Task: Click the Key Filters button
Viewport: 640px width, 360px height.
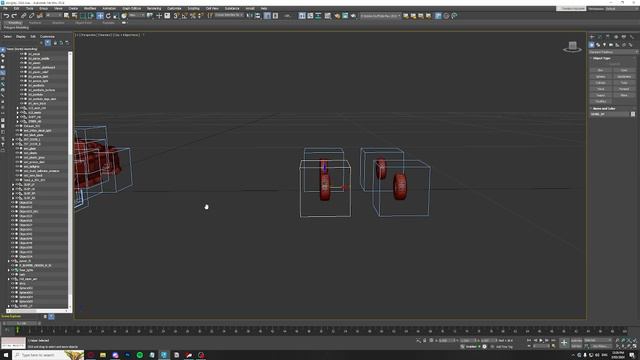Action: point(600,346)
